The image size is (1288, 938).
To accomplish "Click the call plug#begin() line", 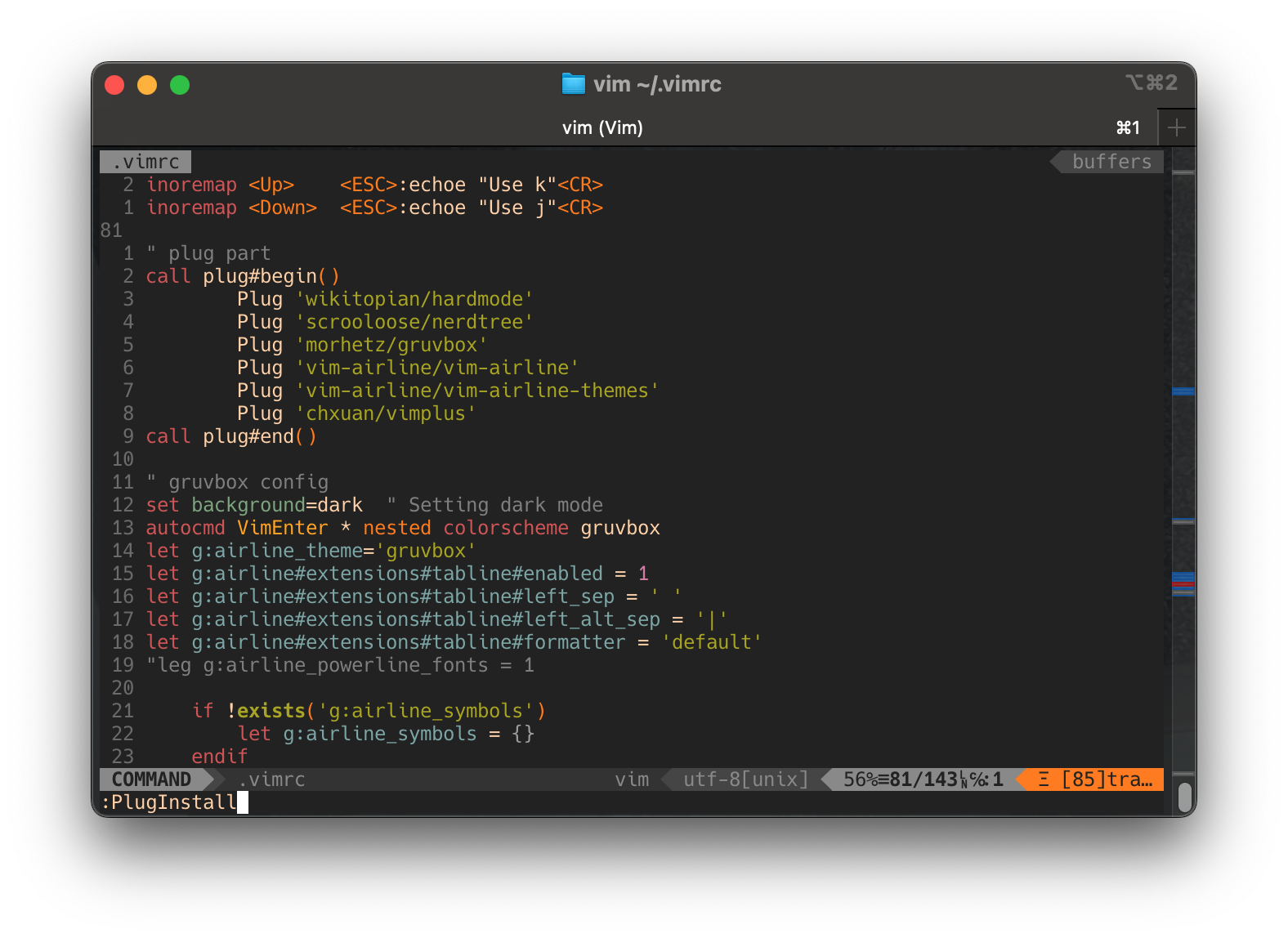I will click(243, 276).
